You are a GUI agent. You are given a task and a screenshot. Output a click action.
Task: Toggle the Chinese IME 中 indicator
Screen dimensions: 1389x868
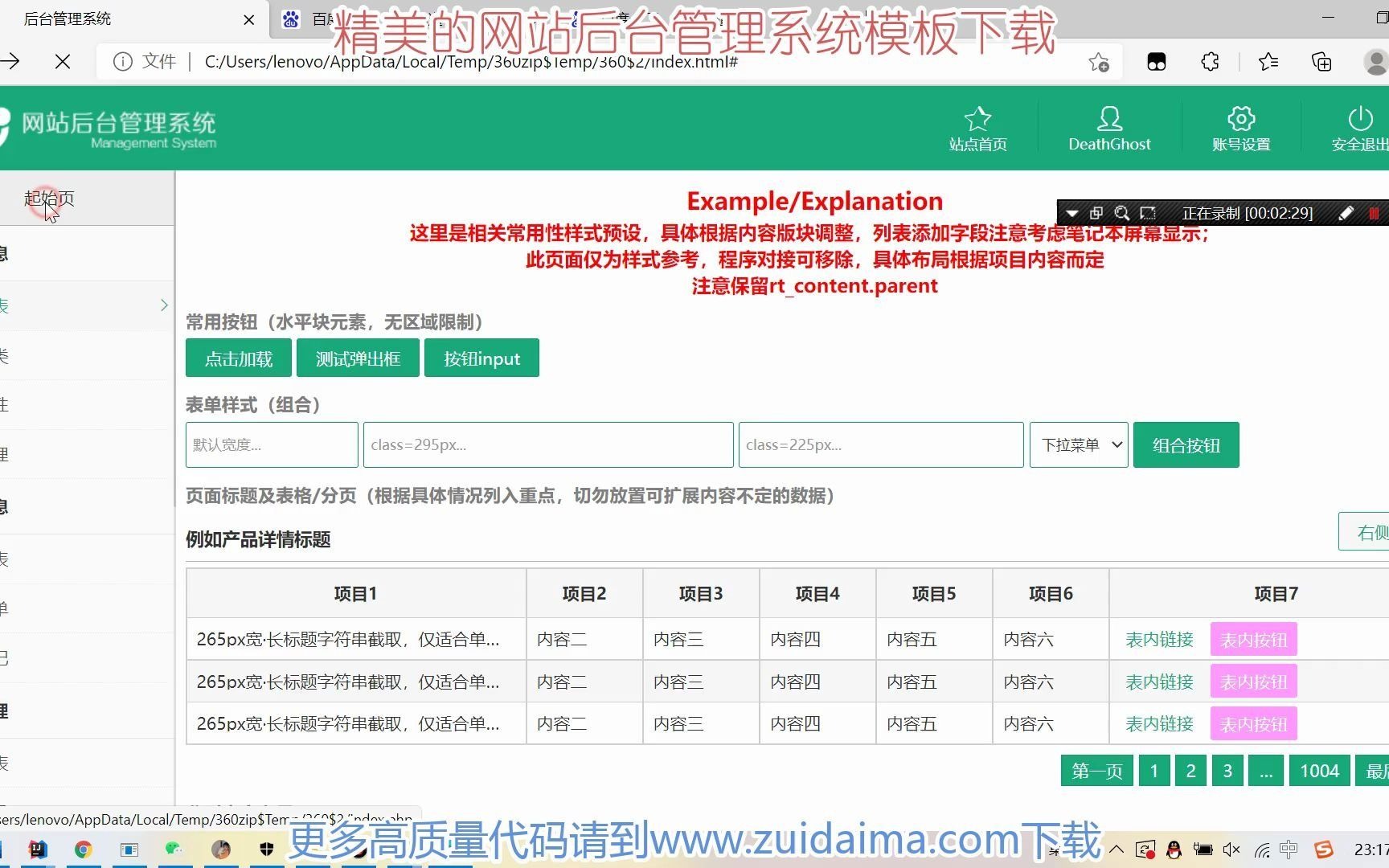[x=1288, y=849]
